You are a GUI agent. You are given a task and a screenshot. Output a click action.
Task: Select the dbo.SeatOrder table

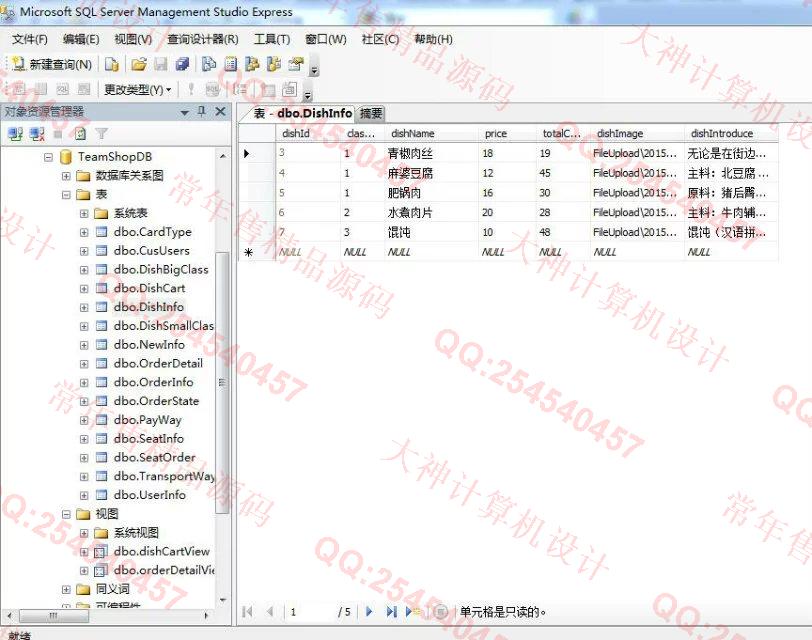point(154,457)
